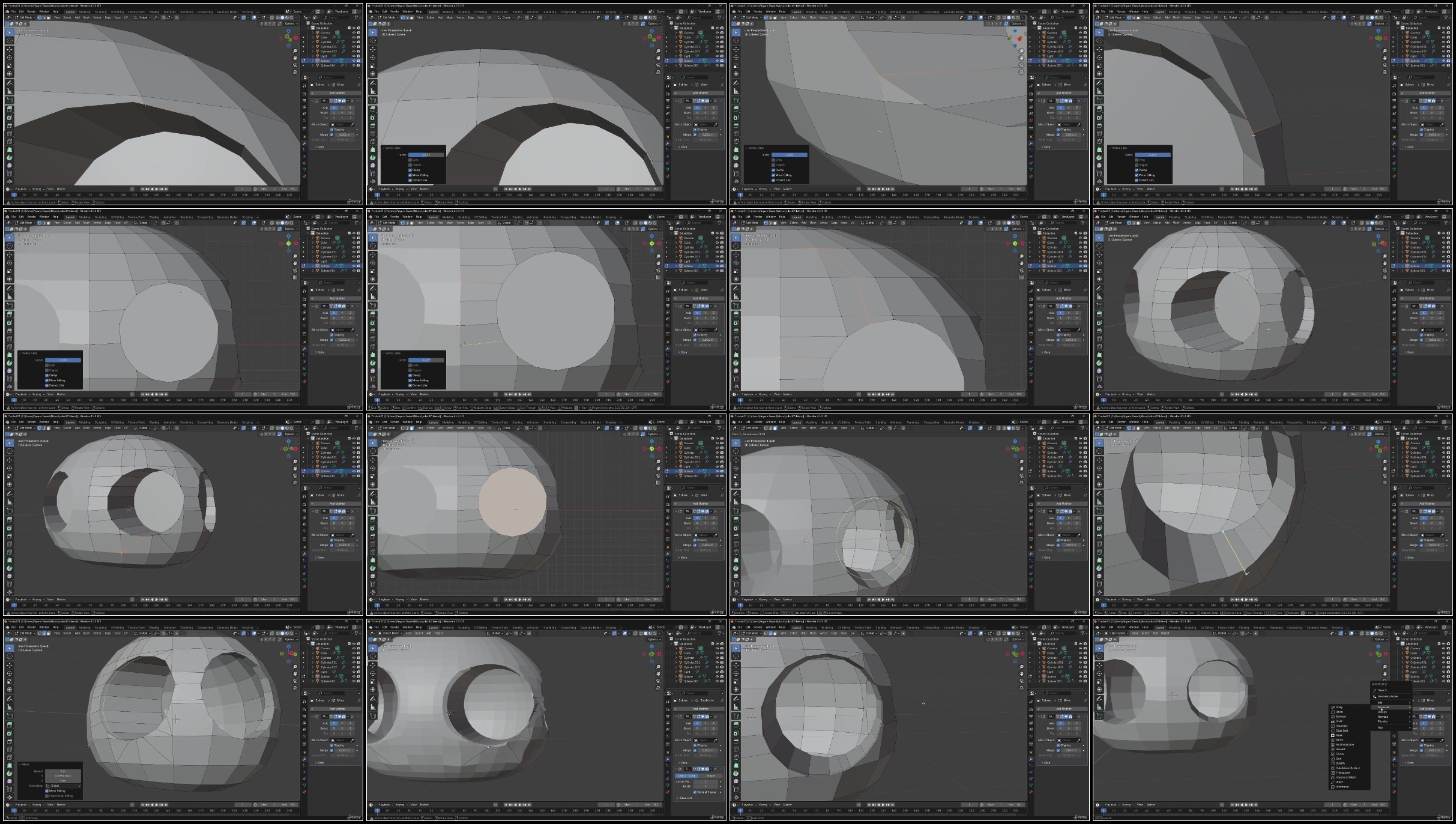Toggle Optimal Display on the Subdivision modifier

[x=695, y=792]
